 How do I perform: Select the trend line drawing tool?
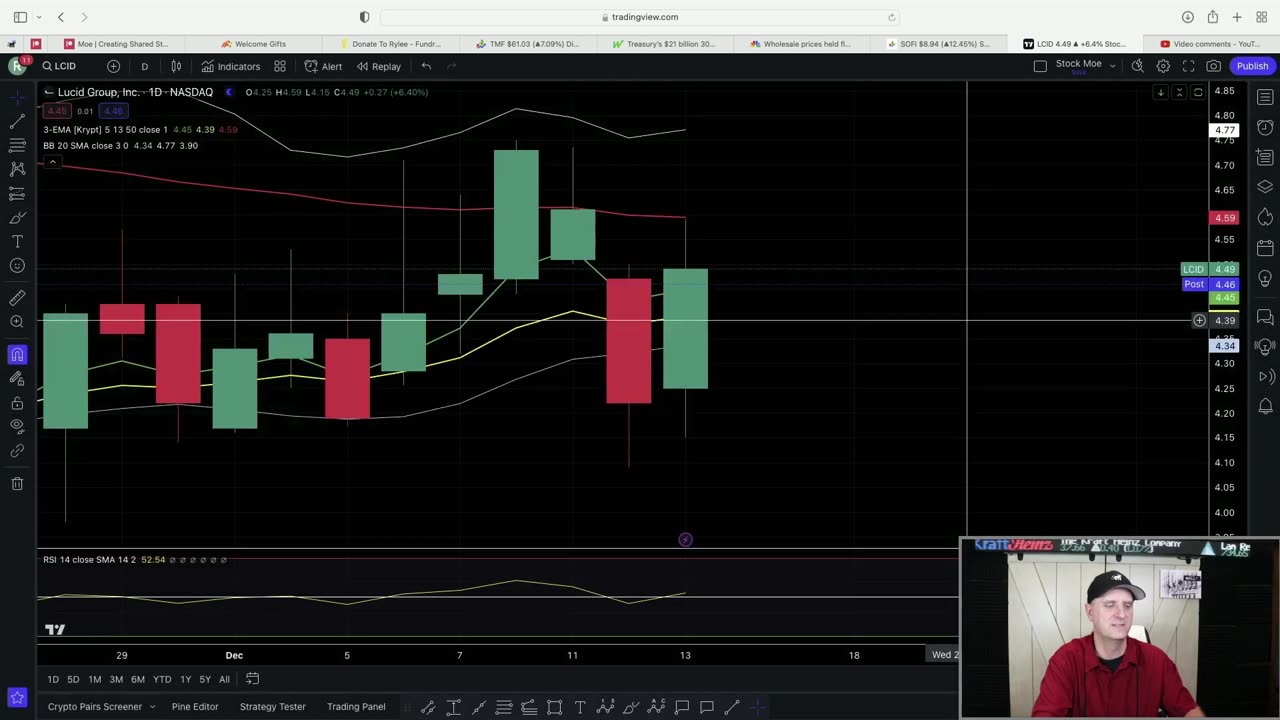[x=17, y=121]
